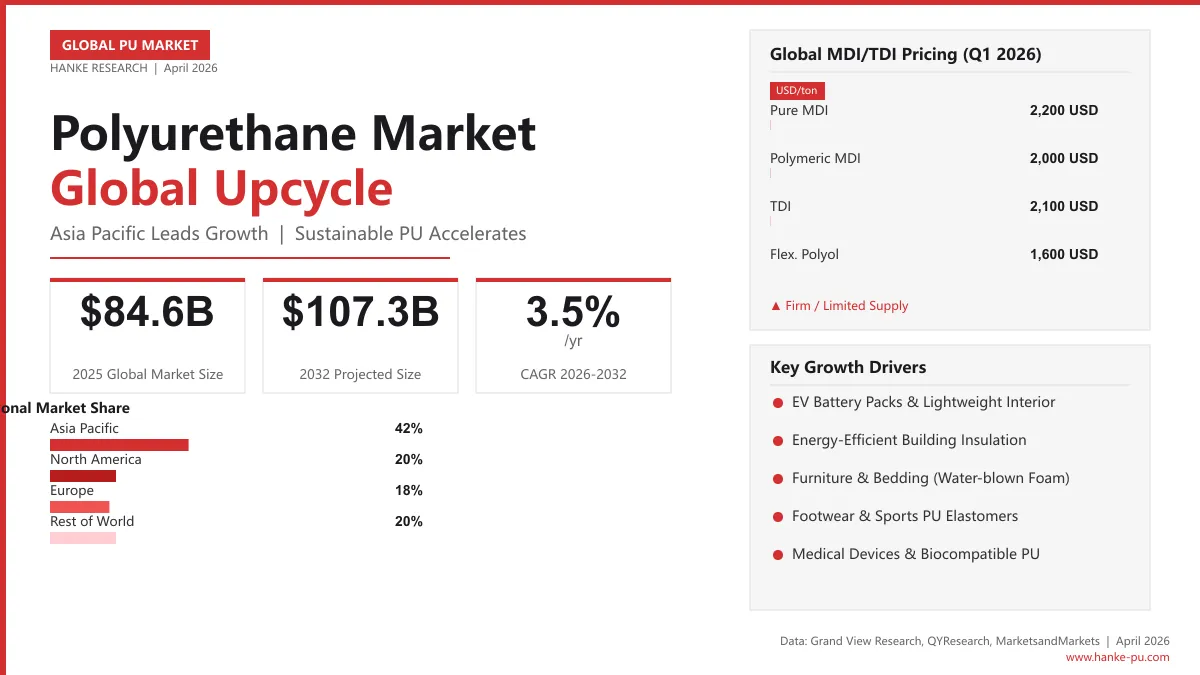The image size is (1200, 675).
Task: Click the 2,100 USD price
Action: click(x=1064, y=206)
